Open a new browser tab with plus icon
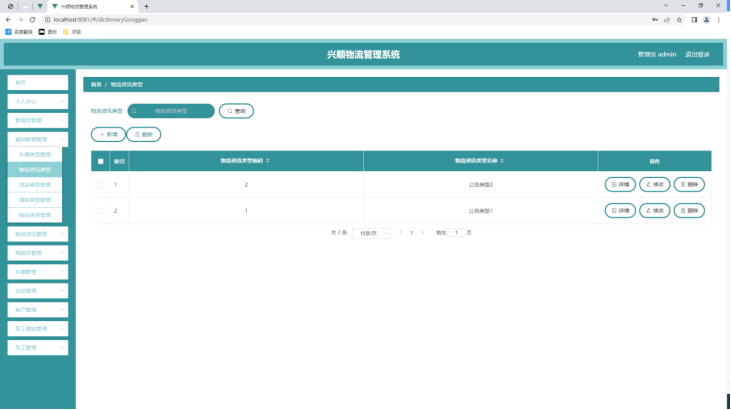 pyautogui.click(x=146, y=7)
